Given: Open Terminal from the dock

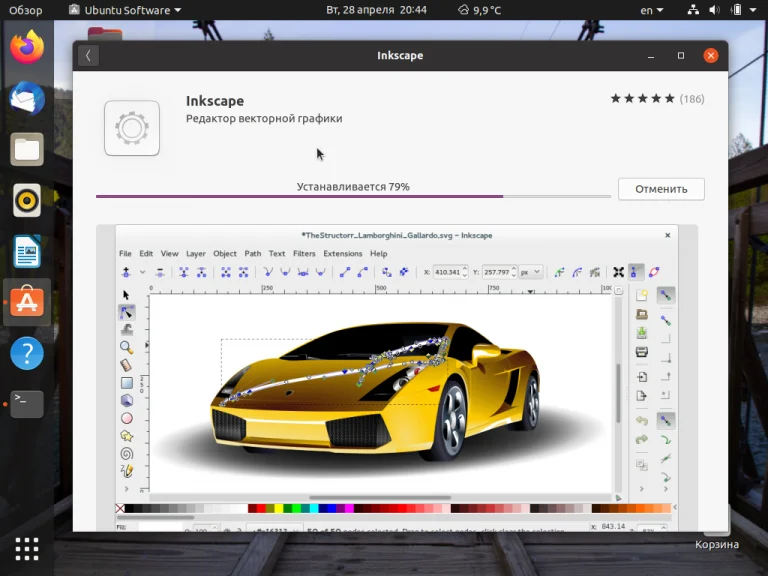Looking at the screenshot, I should point(27,404).
